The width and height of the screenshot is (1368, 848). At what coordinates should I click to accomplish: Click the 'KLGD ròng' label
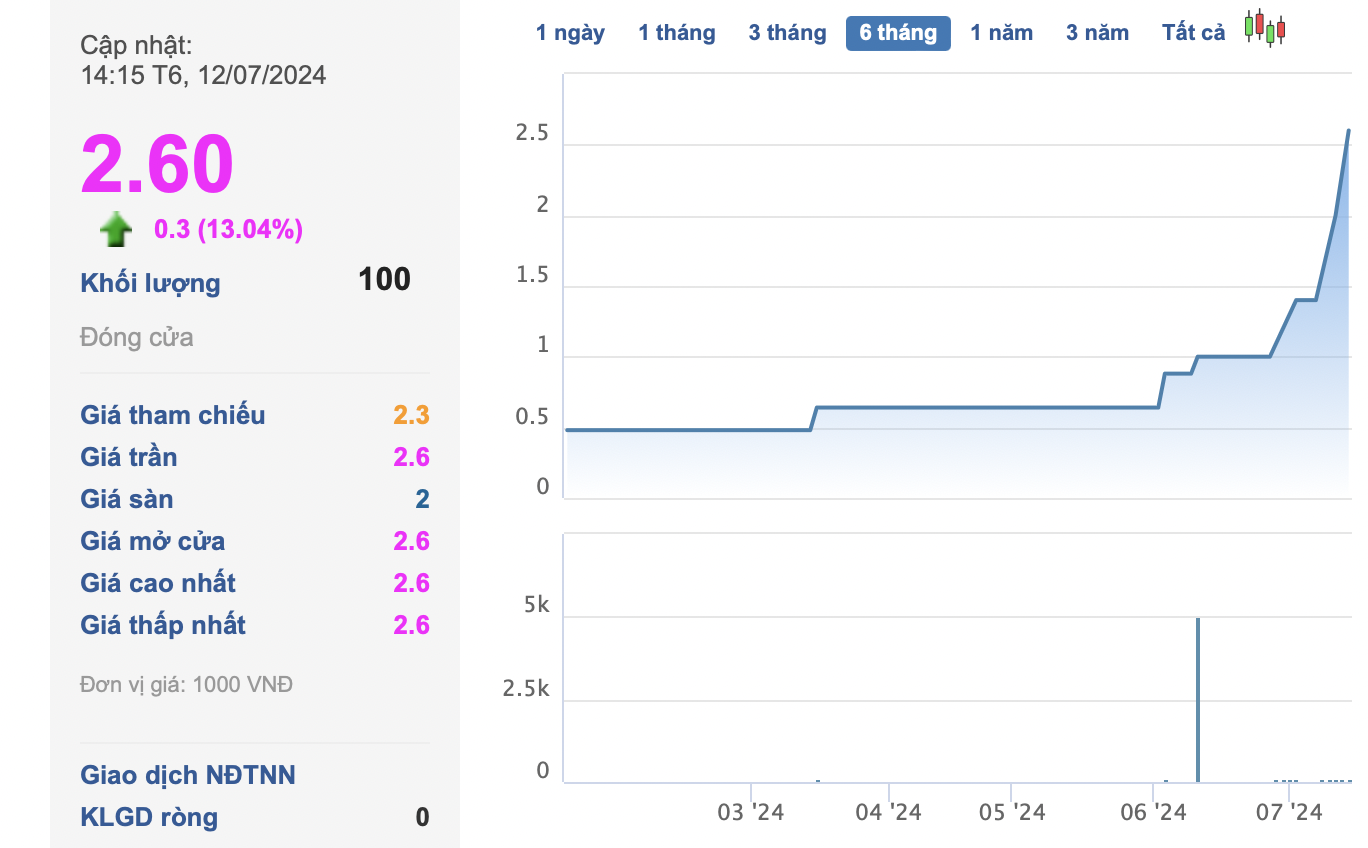(149, 817)
